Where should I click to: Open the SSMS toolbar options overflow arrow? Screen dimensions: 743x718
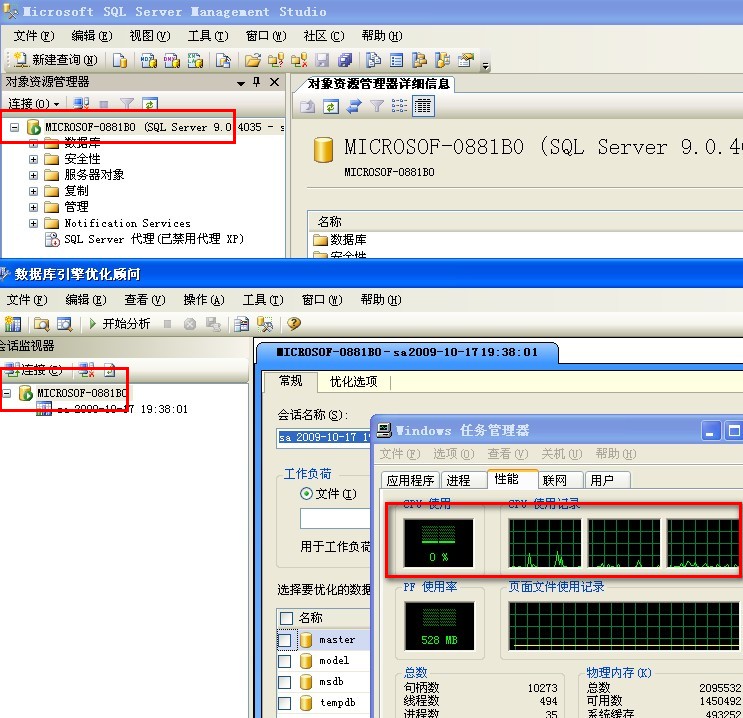(x=485, y=66)
